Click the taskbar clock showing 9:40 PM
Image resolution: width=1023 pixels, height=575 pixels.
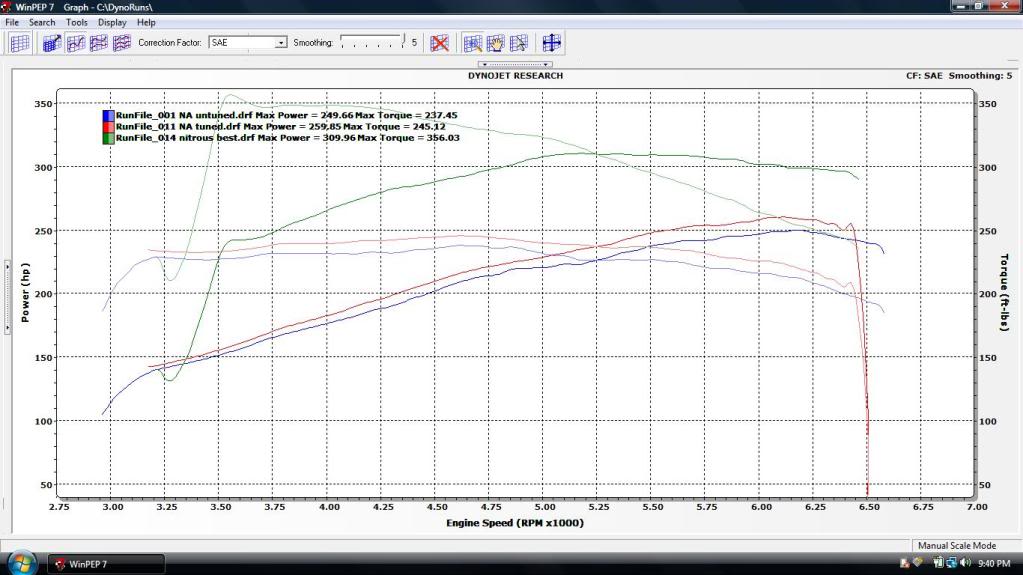pyautogui.click(x=994, y=563)
